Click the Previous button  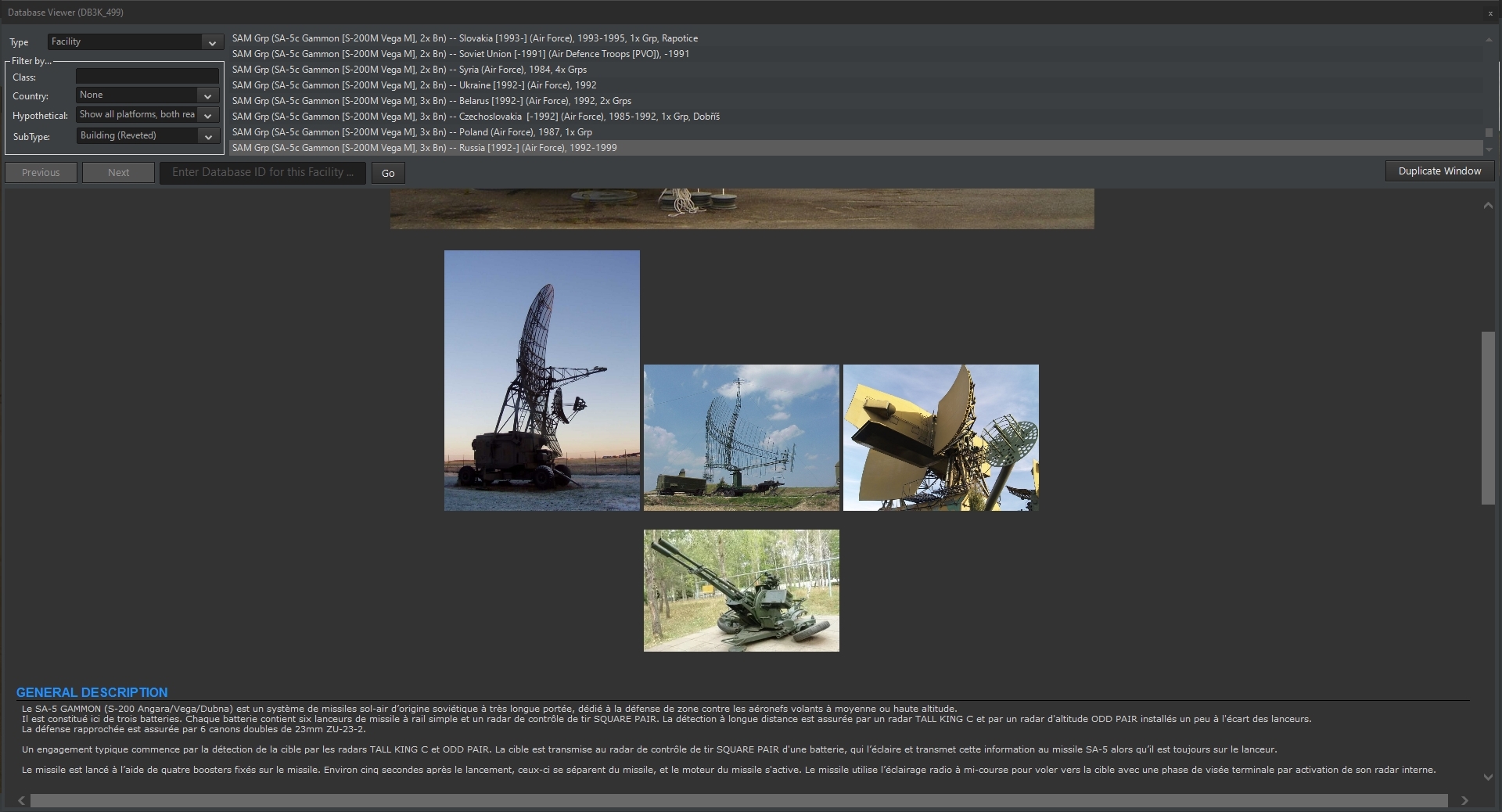coord(41,173)
